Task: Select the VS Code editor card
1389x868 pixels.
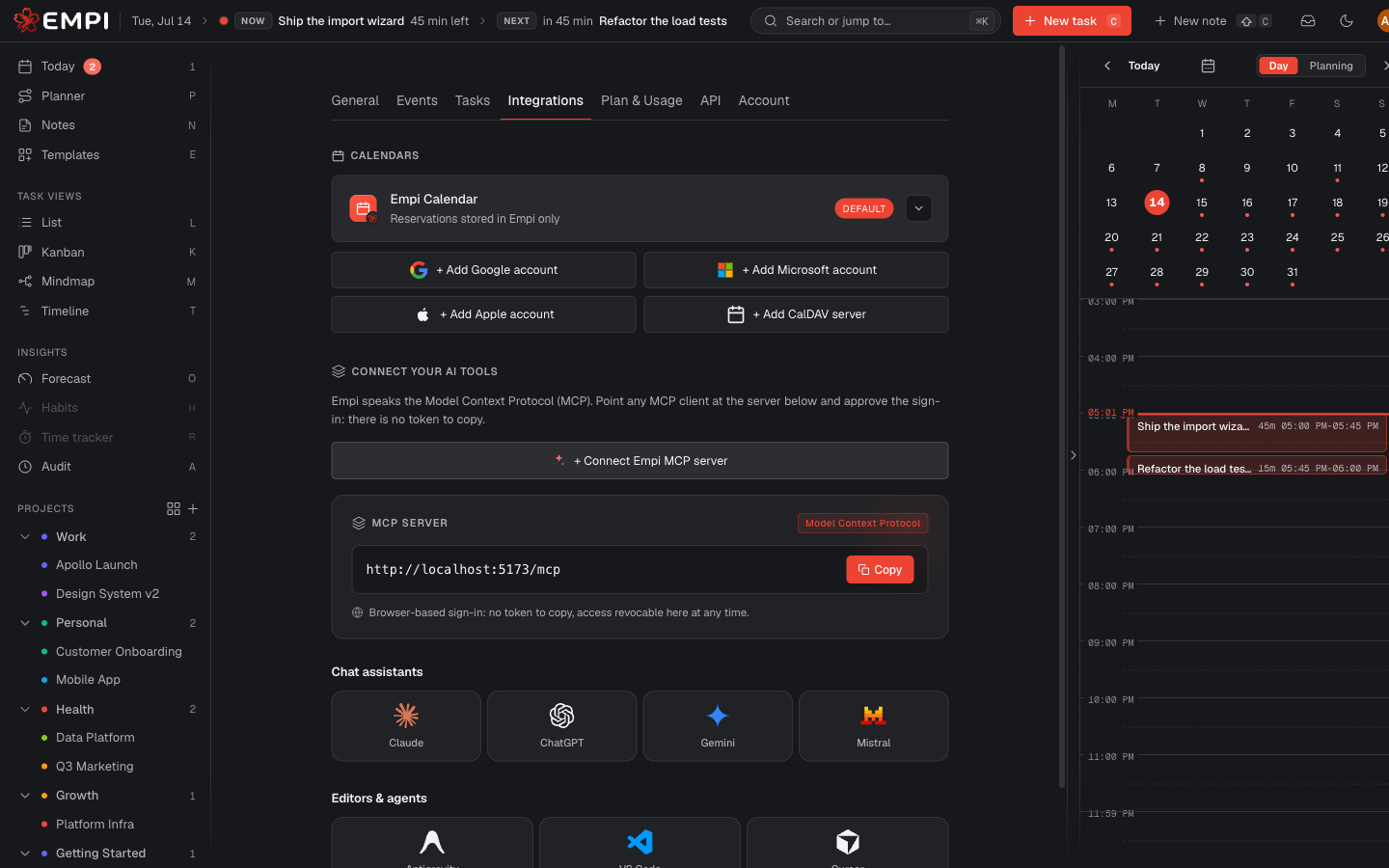Action: pos(640,843)
